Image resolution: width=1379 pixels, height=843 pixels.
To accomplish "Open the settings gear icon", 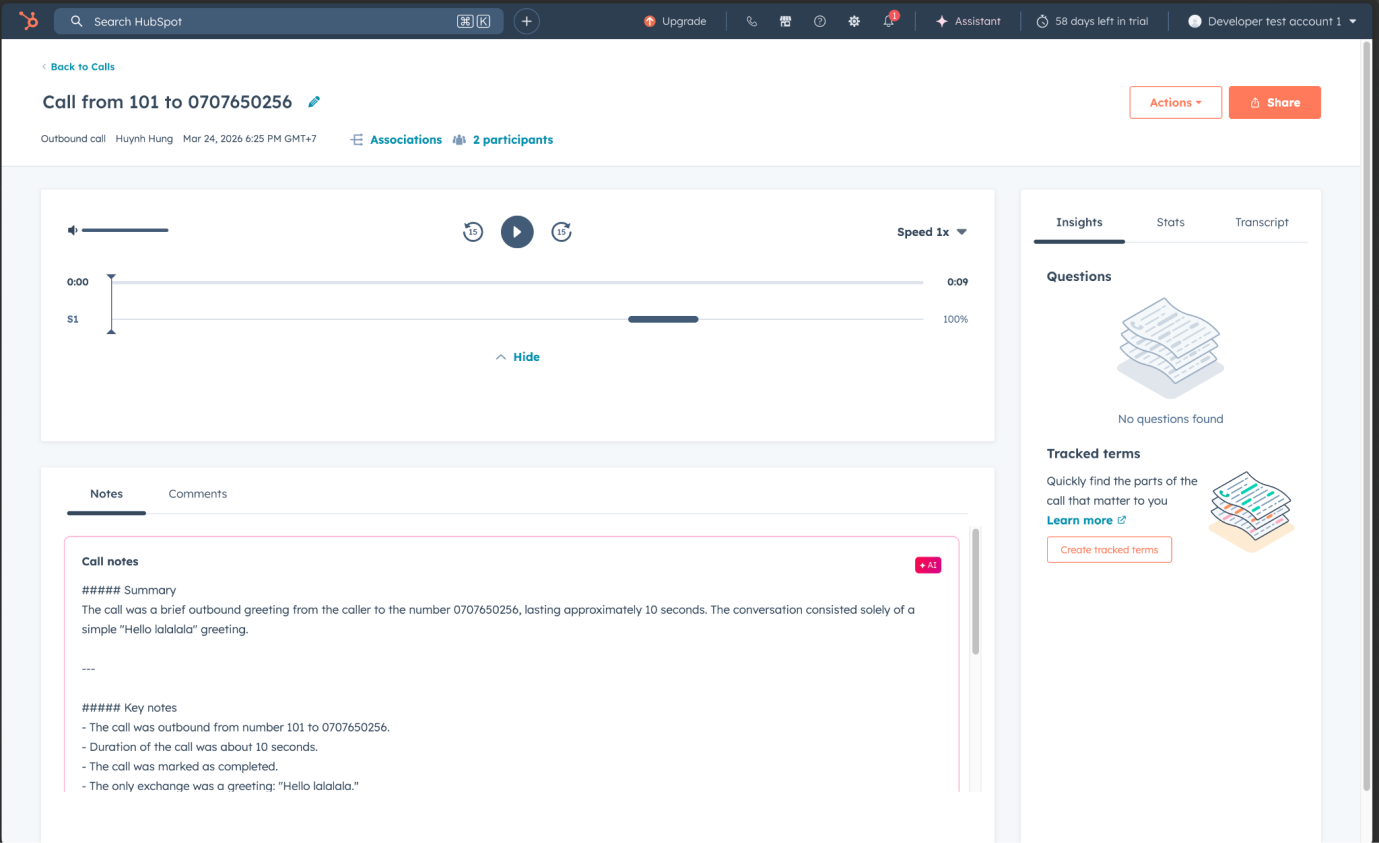I will pos(854,21).
